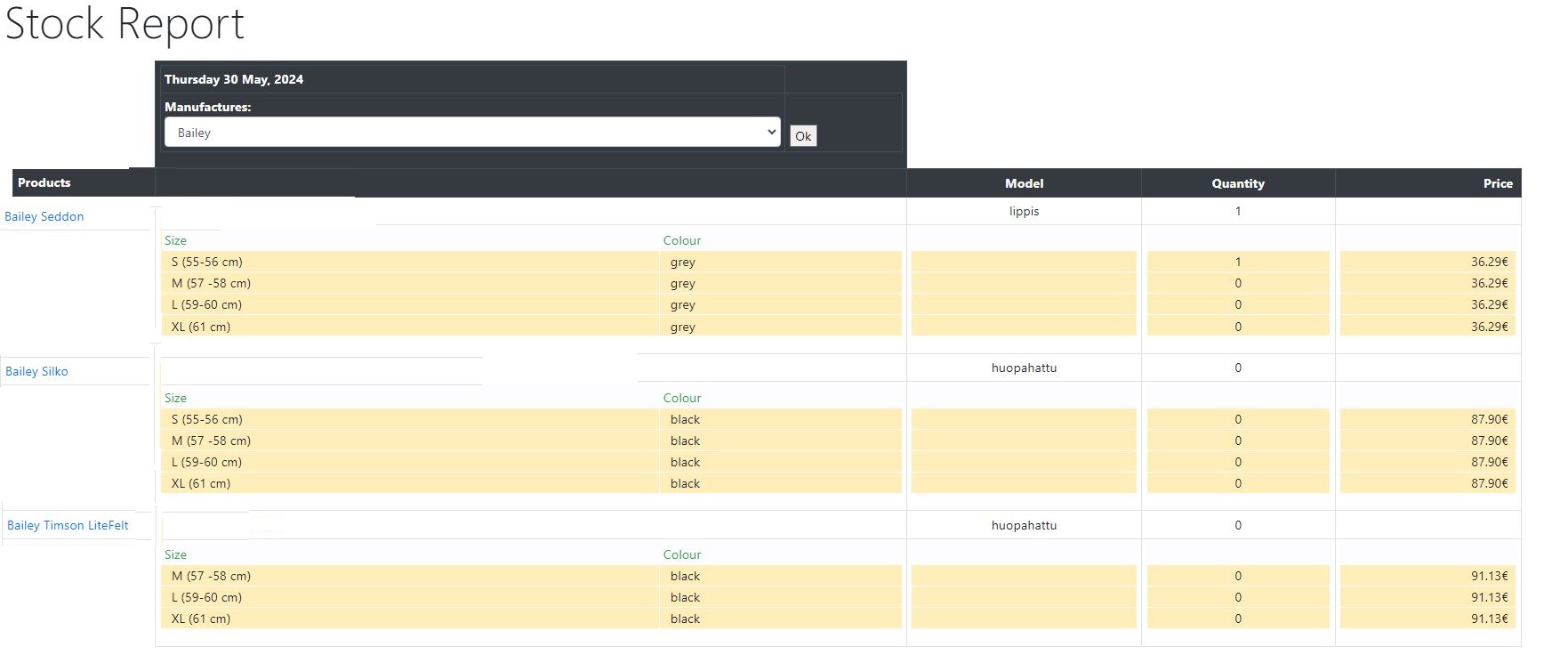Click total quantity 0 in Bailey Silko row
Image resolution: width=1568 pixels, height=663 pixels.
coord(1238,368)
